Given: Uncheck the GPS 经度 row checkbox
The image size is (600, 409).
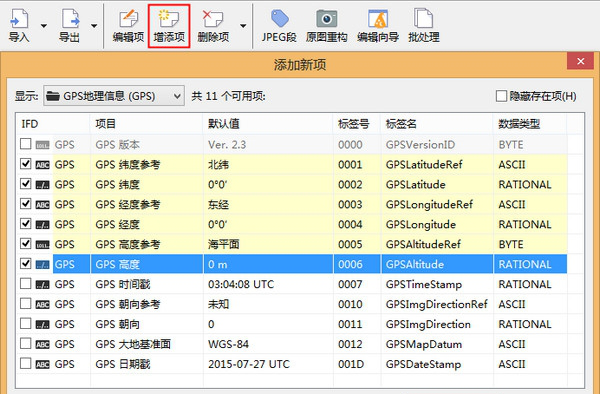Looking at the screenshot, I should pos(26,224).
